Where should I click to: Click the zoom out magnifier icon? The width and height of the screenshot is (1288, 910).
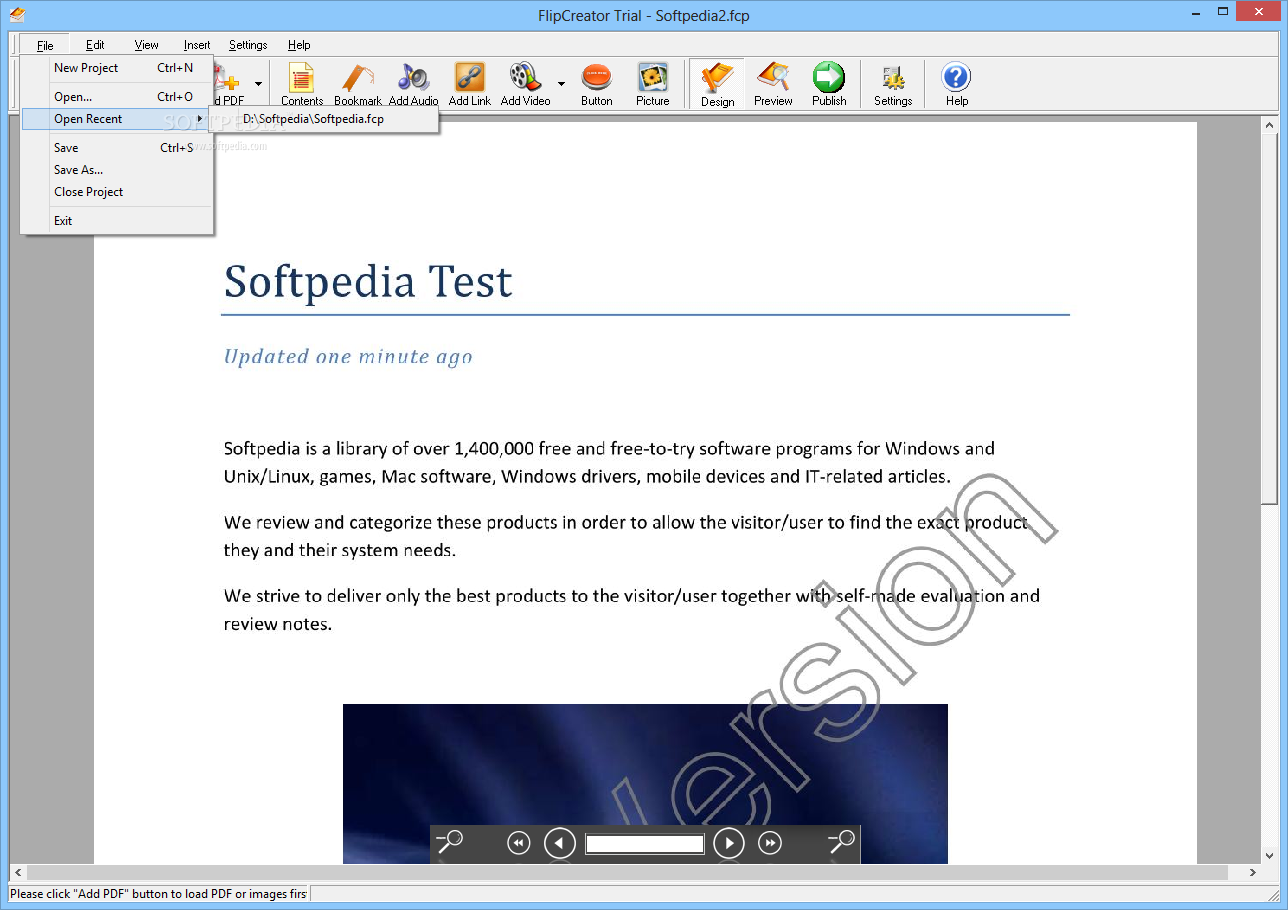coord(449,843)
